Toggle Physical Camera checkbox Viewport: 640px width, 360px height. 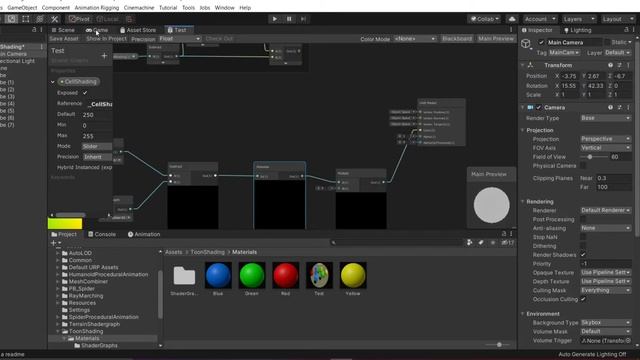[x=583, y=166]
